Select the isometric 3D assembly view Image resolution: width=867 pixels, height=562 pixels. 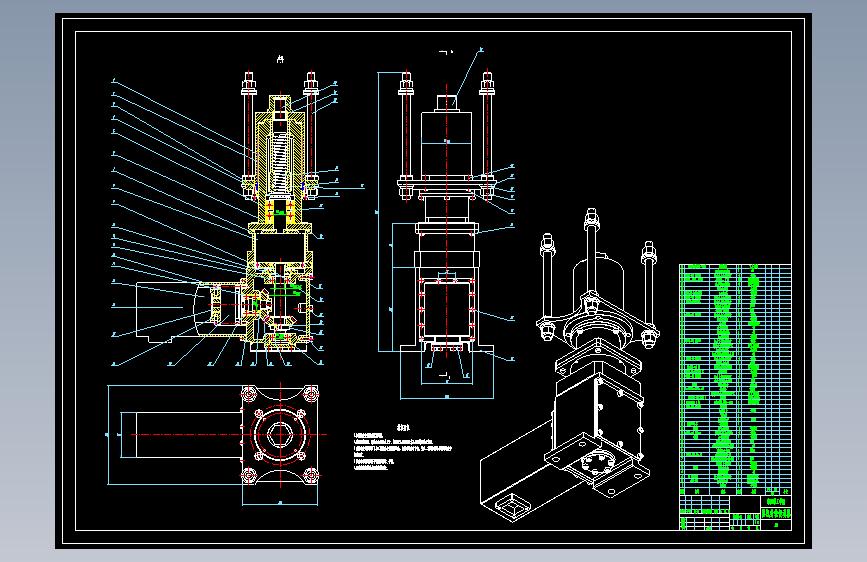(570, 365)
